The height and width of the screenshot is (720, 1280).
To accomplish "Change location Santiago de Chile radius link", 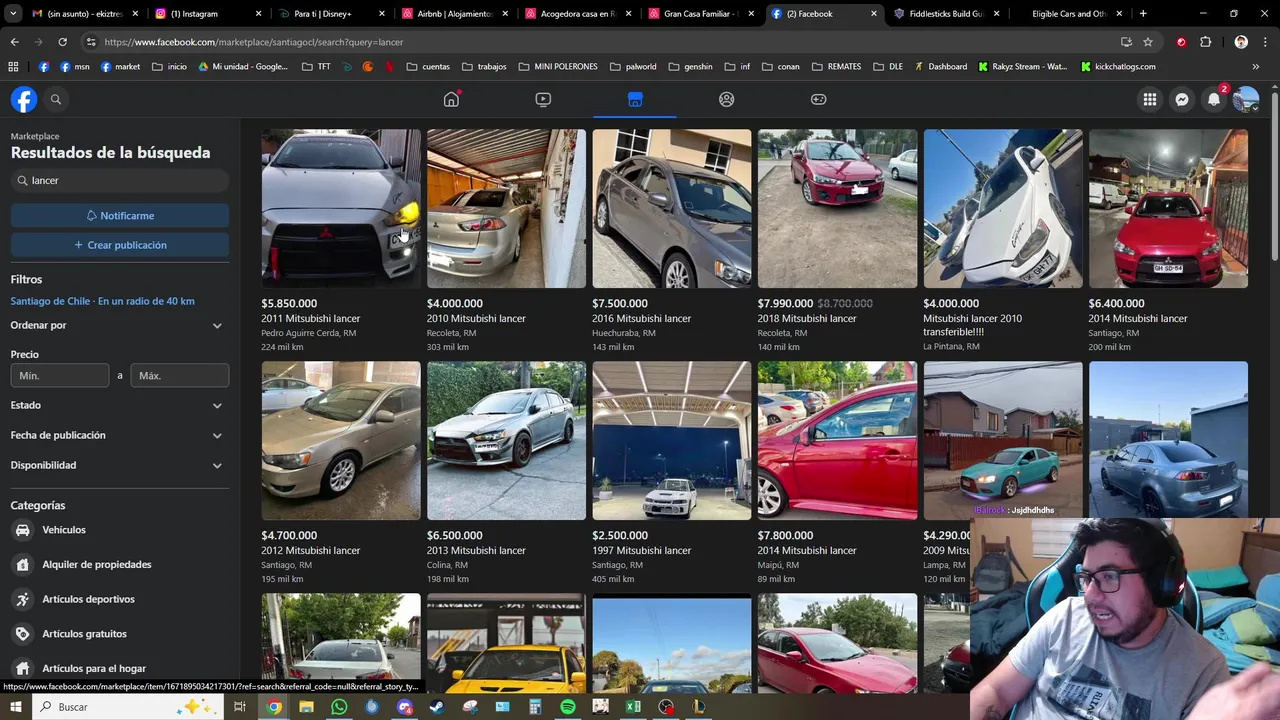I will [x=103, y=301].
